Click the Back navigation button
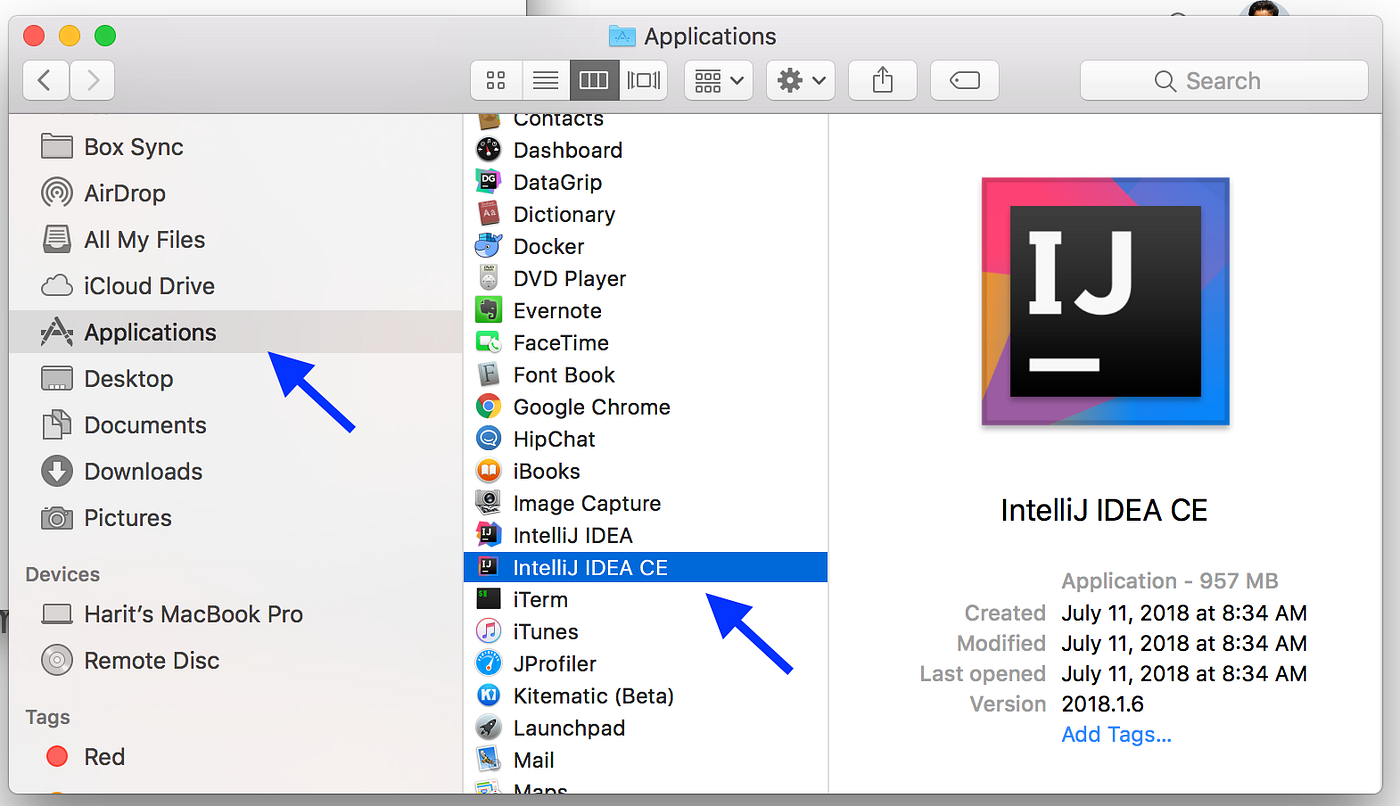 [x=45, y=80]
